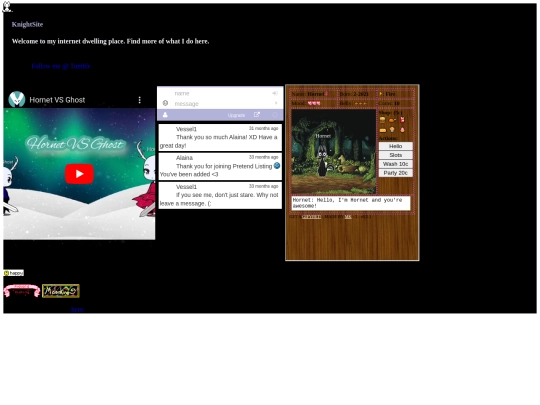Viewport: 540px width, 405px height.
Task: Click the Belly stars indicator
Action: tap(361, 103)
